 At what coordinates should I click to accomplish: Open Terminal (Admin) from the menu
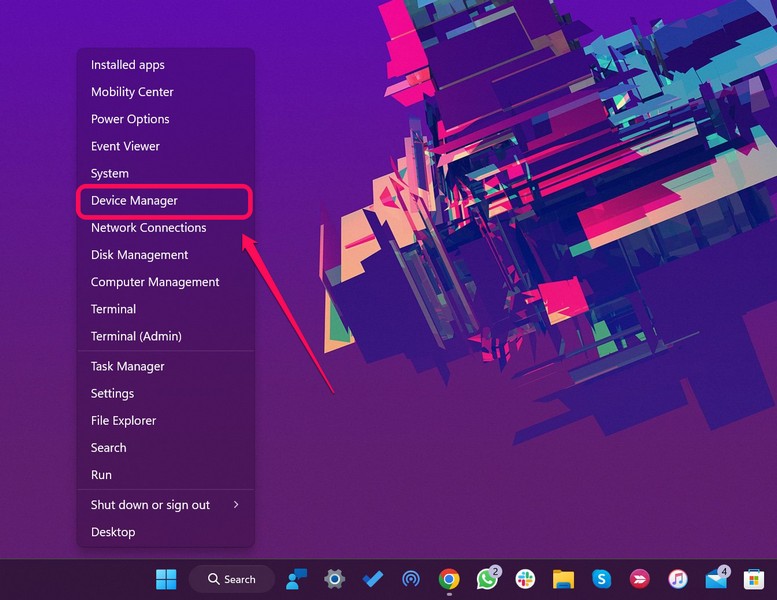(136, 337)
